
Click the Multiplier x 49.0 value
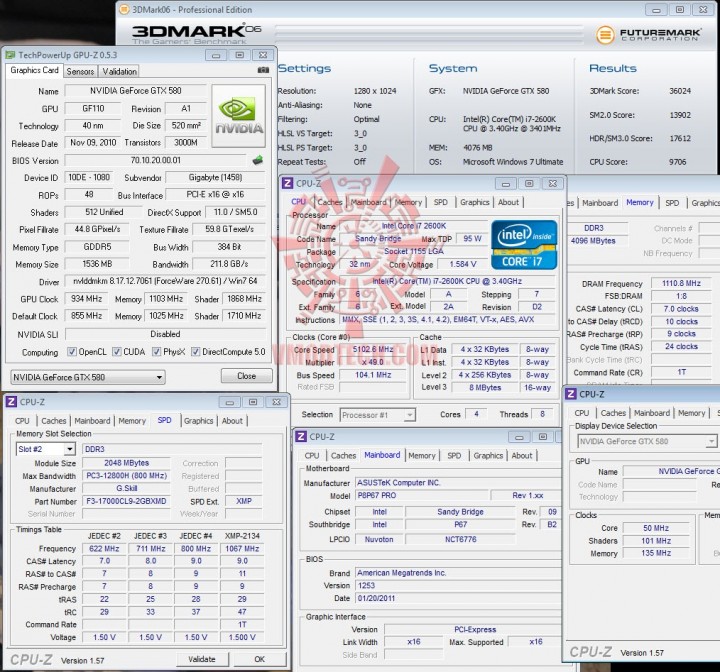coord(373,362)
